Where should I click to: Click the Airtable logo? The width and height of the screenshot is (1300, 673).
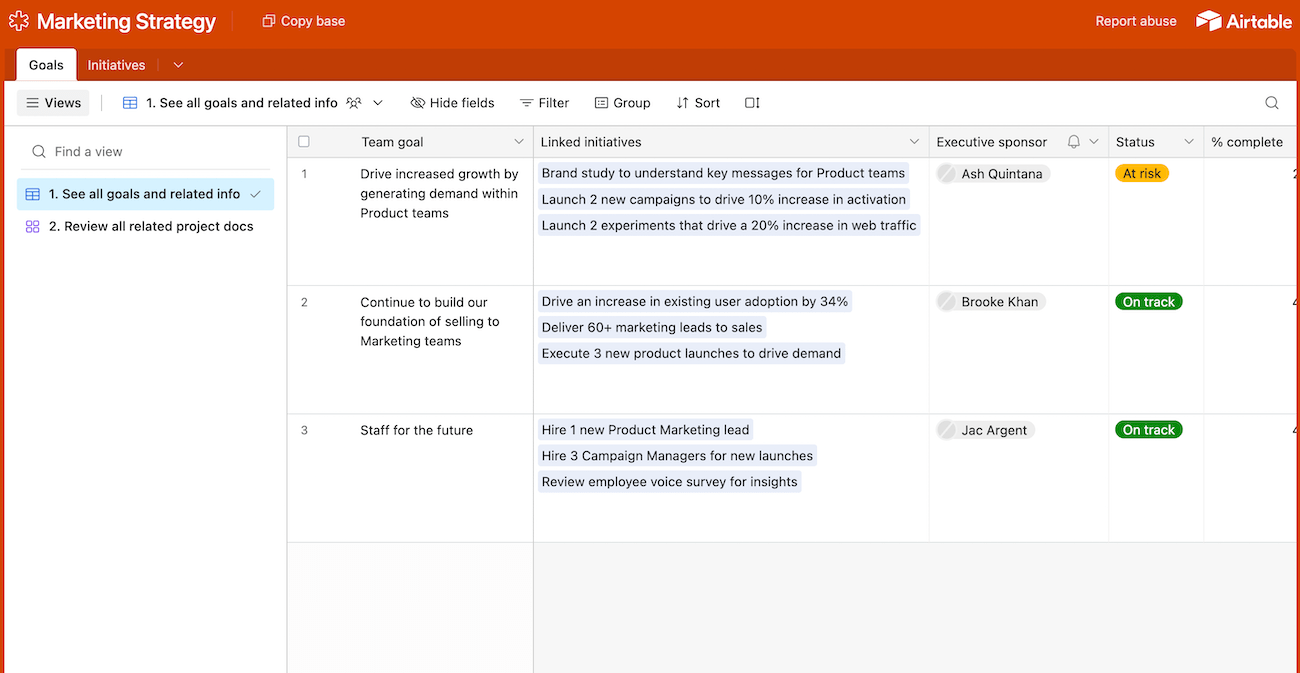(1243, 20)
